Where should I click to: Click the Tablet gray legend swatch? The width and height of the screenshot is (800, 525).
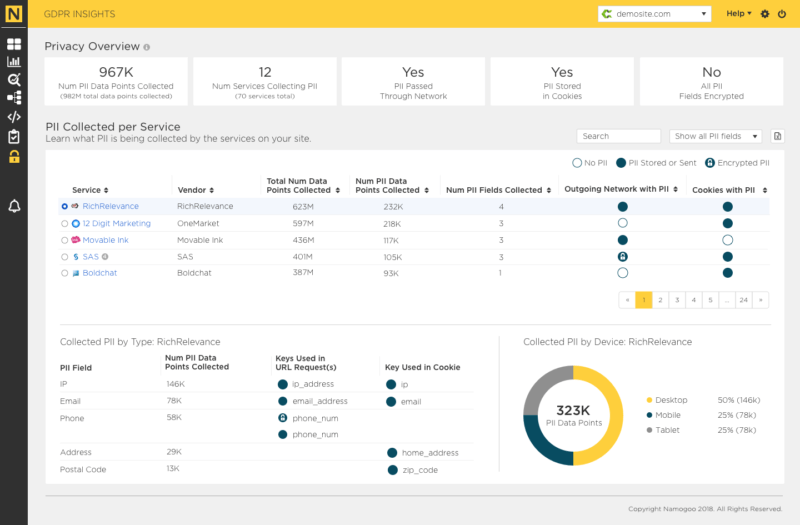point(649,430)
